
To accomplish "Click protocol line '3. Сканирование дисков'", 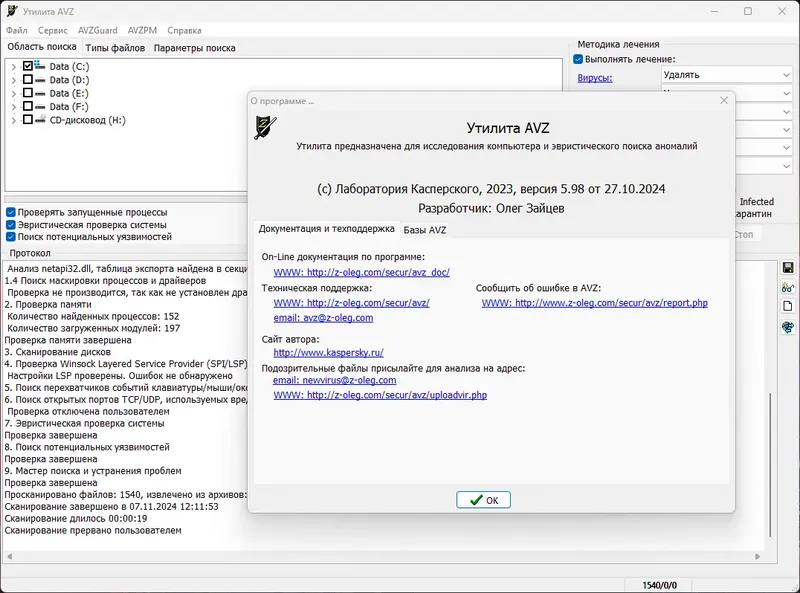I will click(x=58, y=352).
